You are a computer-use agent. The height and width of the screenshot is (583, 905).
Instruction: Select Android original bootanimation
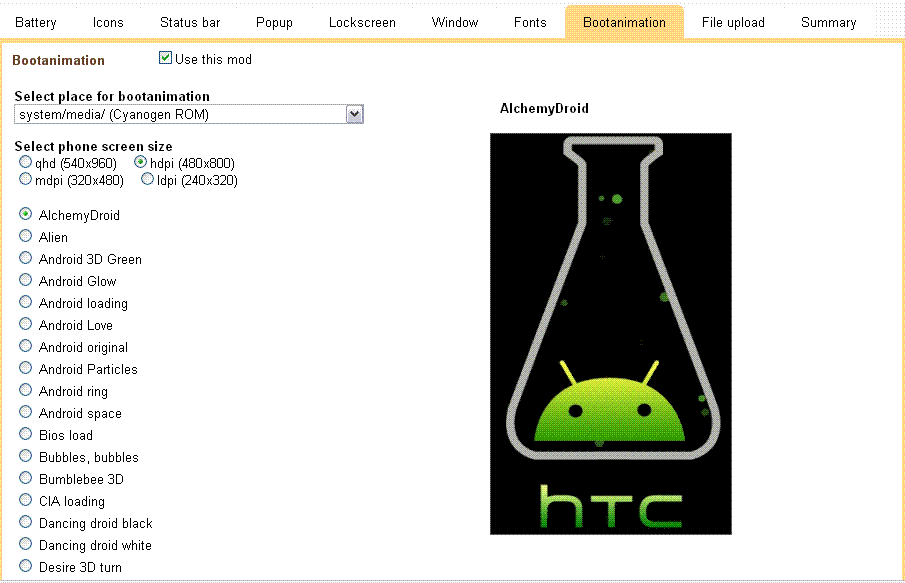pyautogui.click(x=25, y=345)
